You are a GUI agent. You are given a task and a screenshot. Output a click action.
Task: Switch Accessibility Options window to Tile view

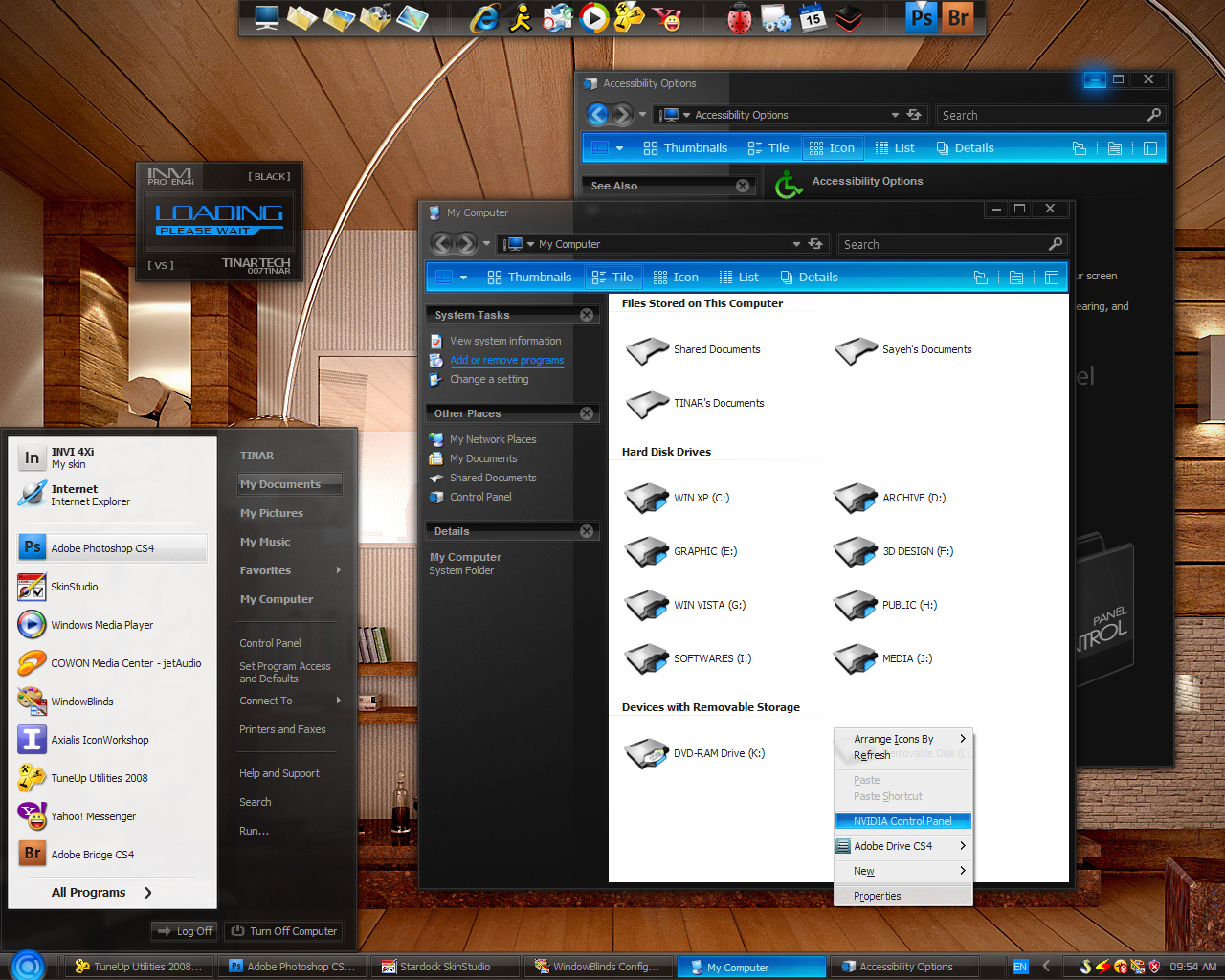click(x=768, y=148)
